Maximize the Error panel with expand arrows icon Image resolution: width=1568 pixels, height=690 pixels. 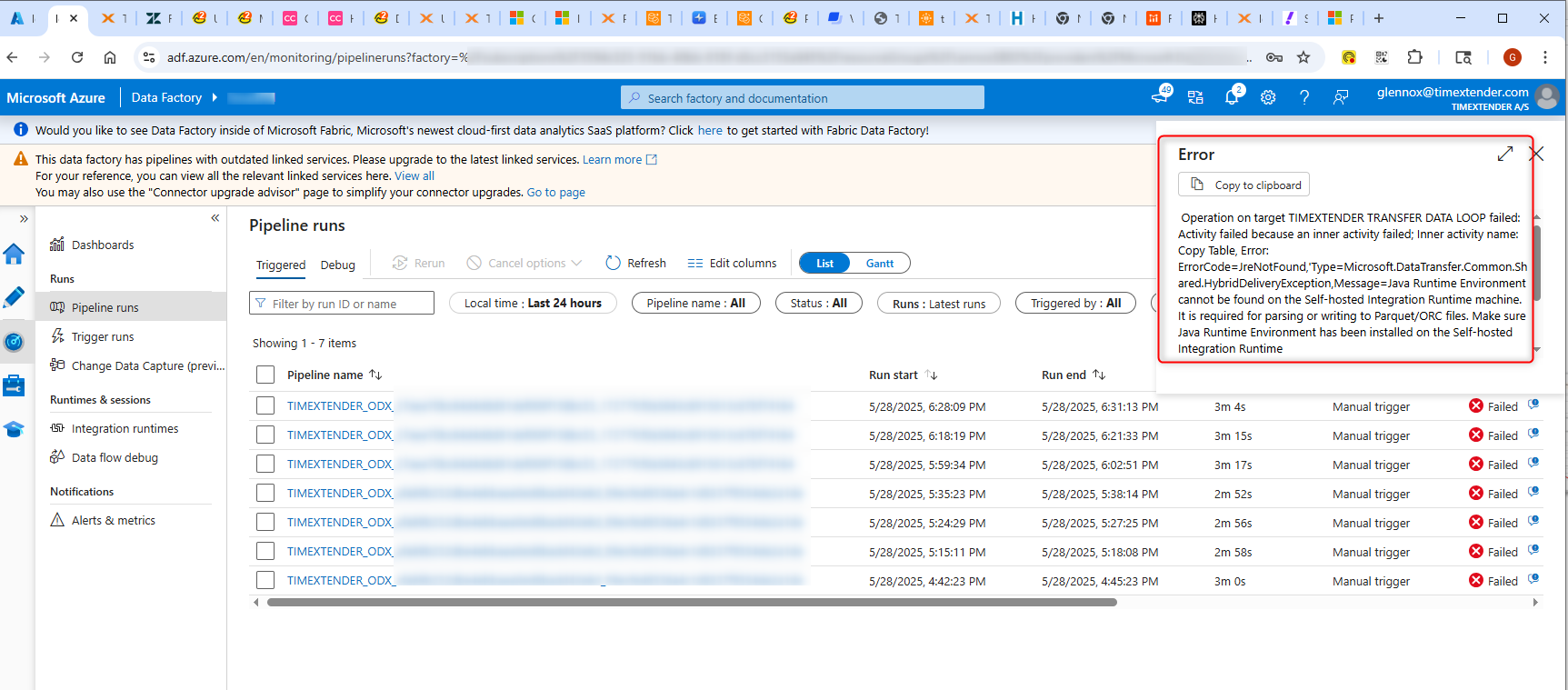coord(1505,154)
